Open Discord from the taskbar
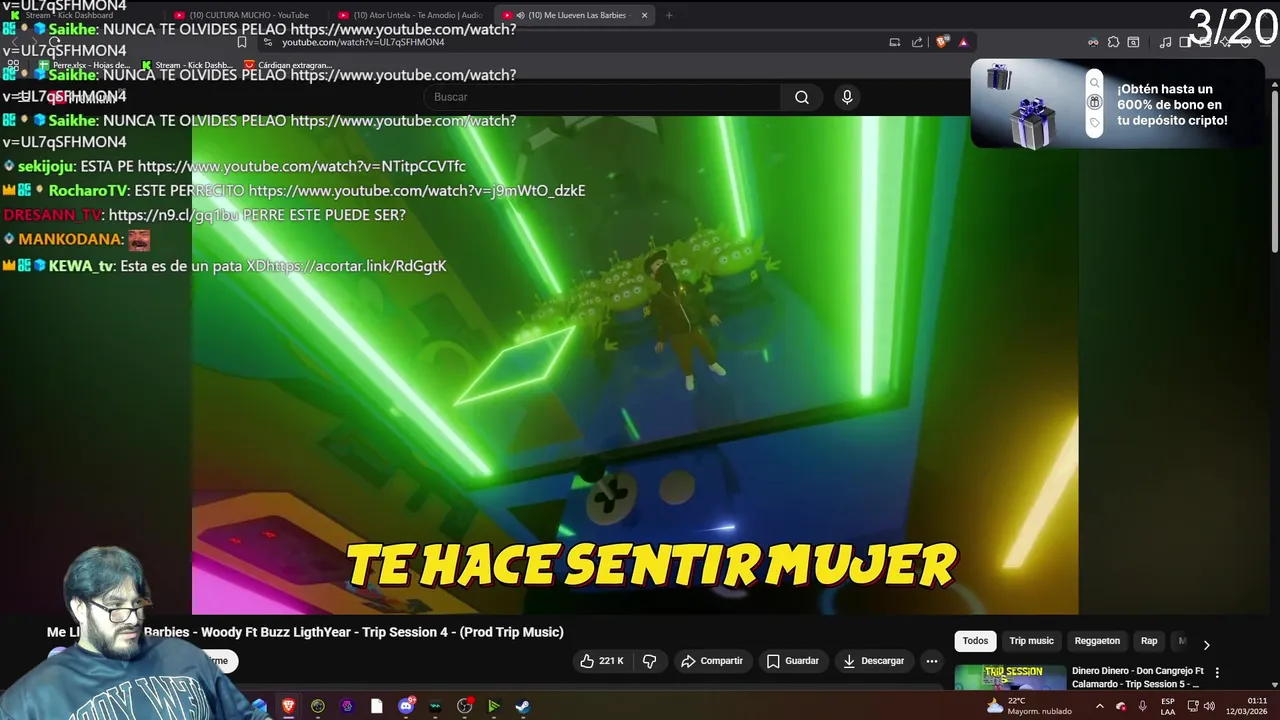This screenshot has width=1280, height=720. [x=406, y=706]
